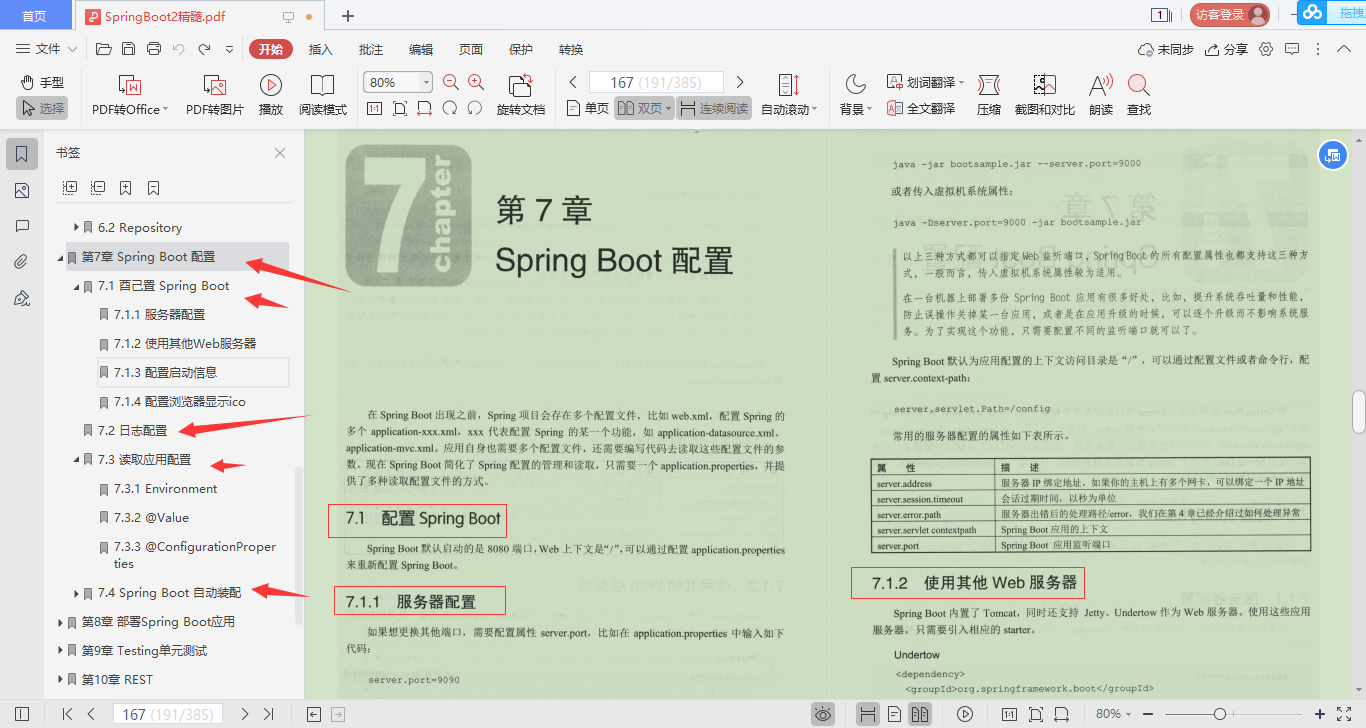Open bookmark 7.2 日志配置
Viewport: 1366px width, 728px height.
(x=132, y=431)
